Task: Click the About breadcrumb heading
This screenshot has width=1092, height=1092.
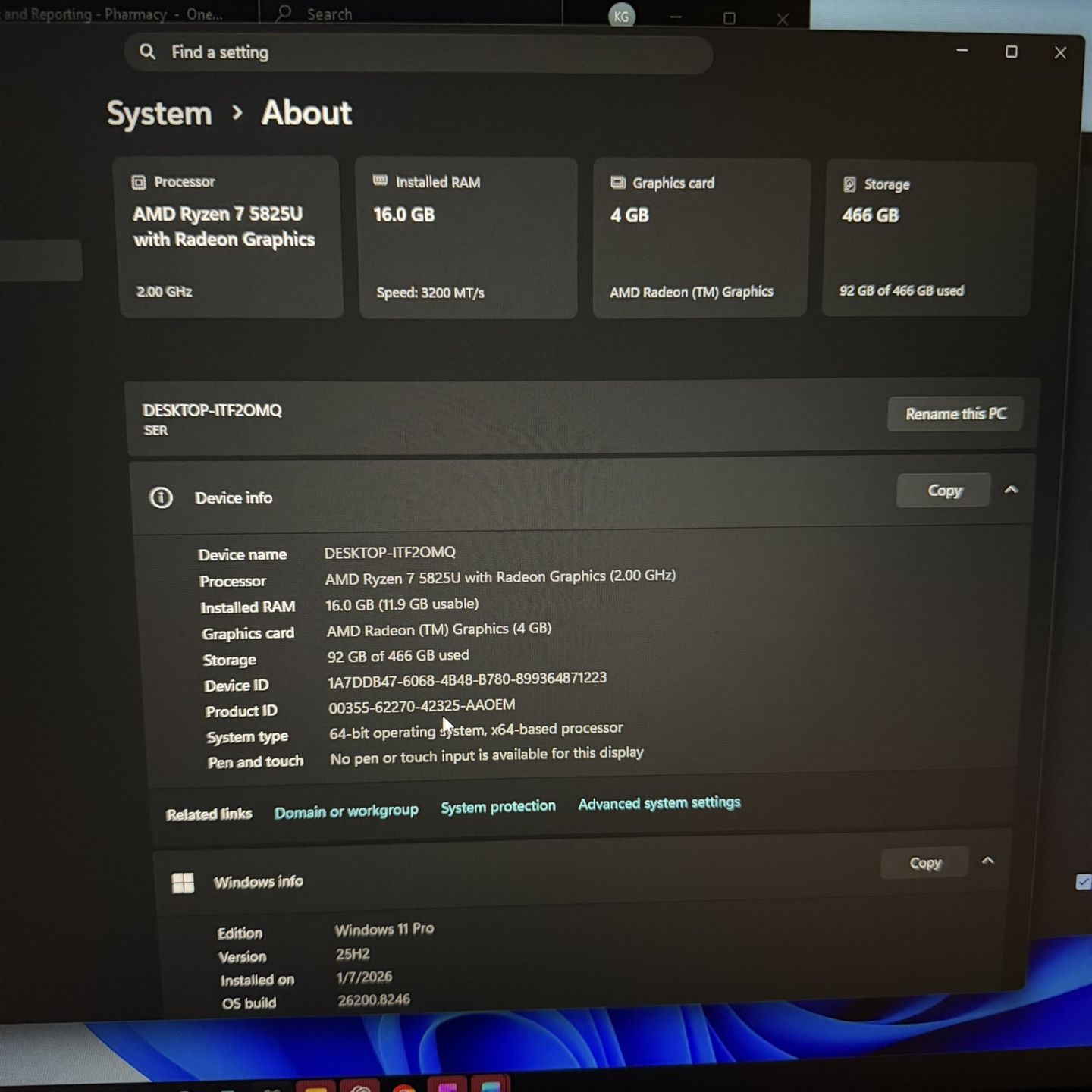Action: (x=306, y=113)
